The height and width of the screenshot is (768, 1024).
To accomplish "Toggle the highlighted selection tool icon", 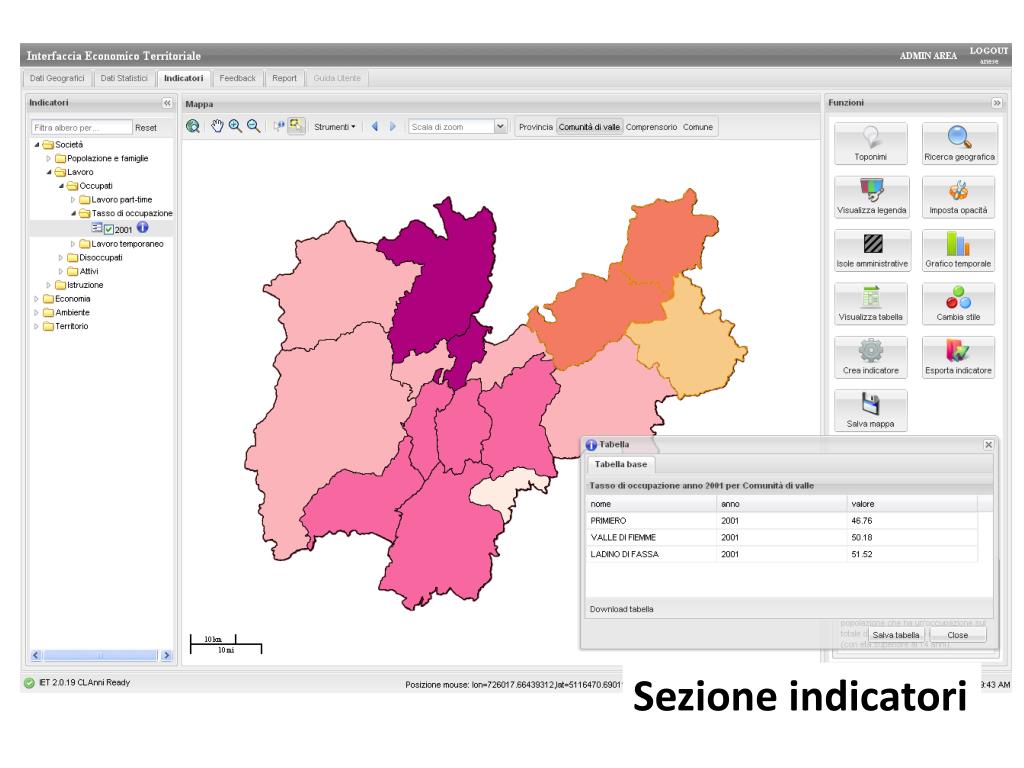I will point(296,125).
